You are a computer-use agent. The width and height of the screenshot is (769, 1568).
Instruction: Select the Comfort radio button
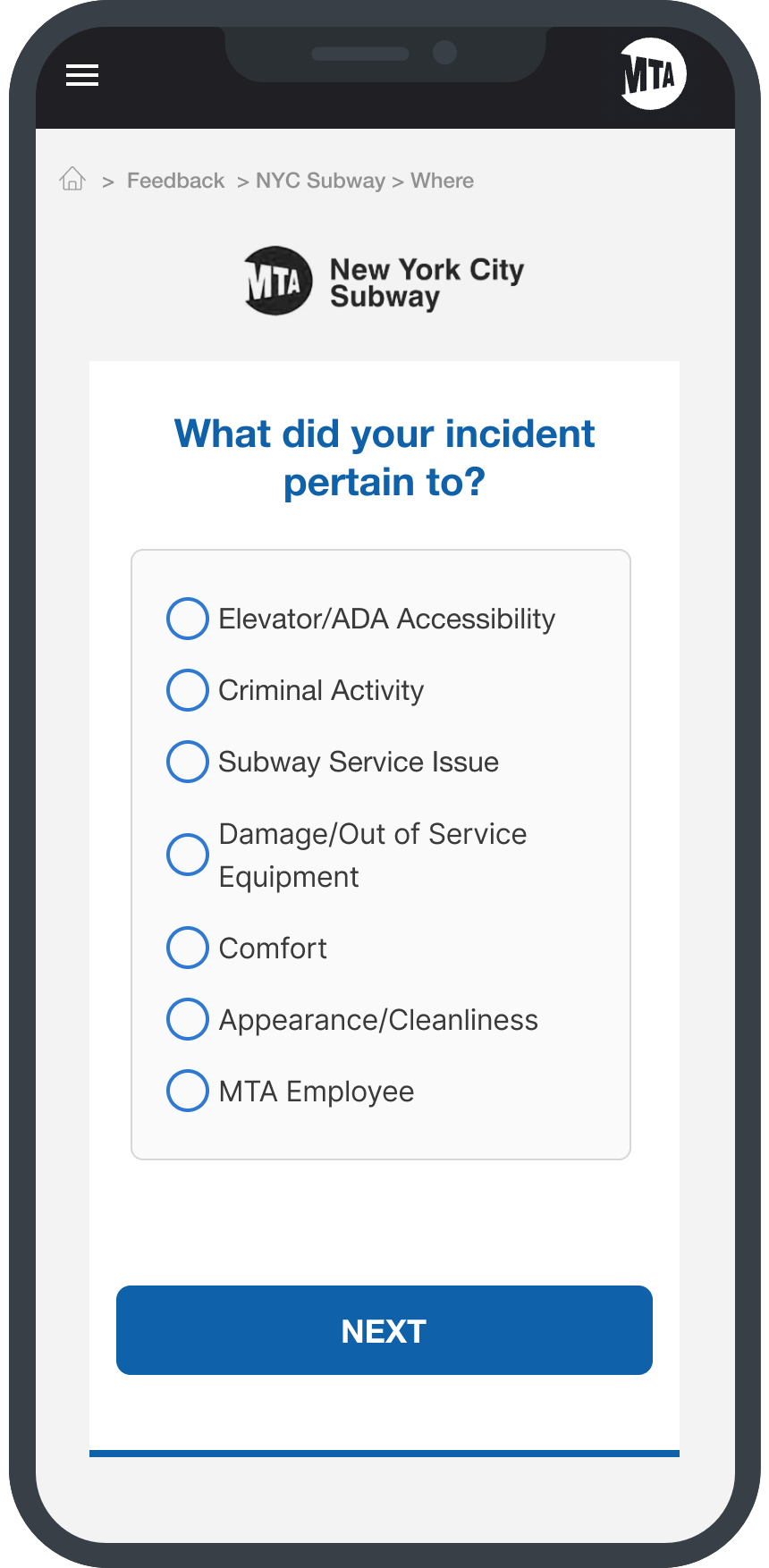click(188, 948)
